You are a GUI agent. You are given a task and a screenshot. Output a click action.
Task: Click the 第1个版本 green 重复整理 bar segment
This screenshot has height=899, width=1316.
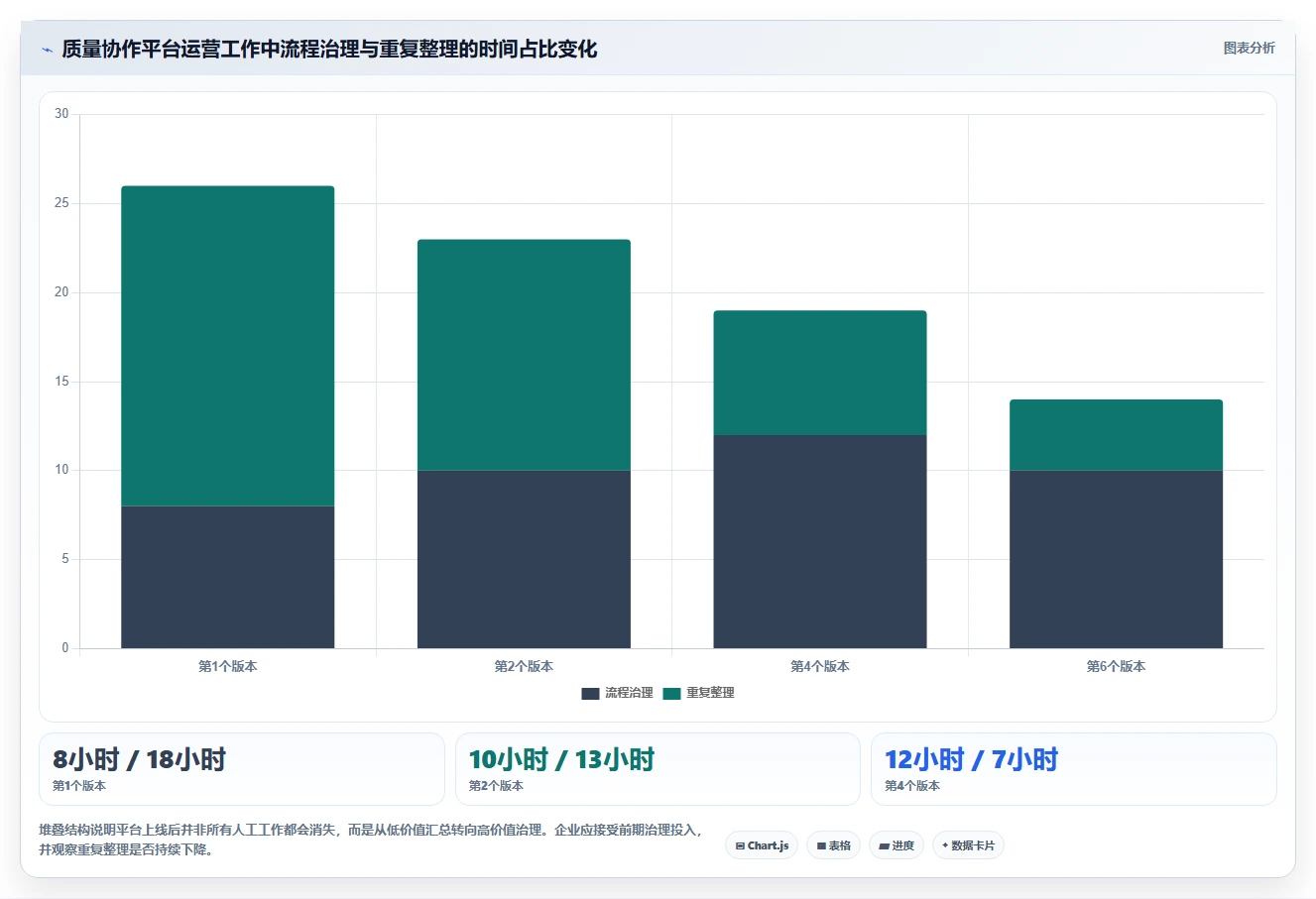227,346
